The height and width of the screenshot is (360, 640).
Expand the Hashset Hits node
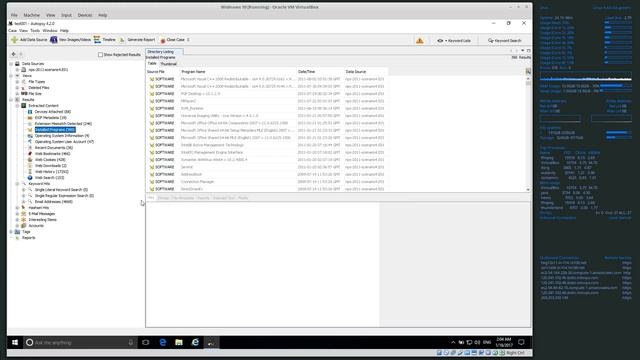tap(17, 208)
